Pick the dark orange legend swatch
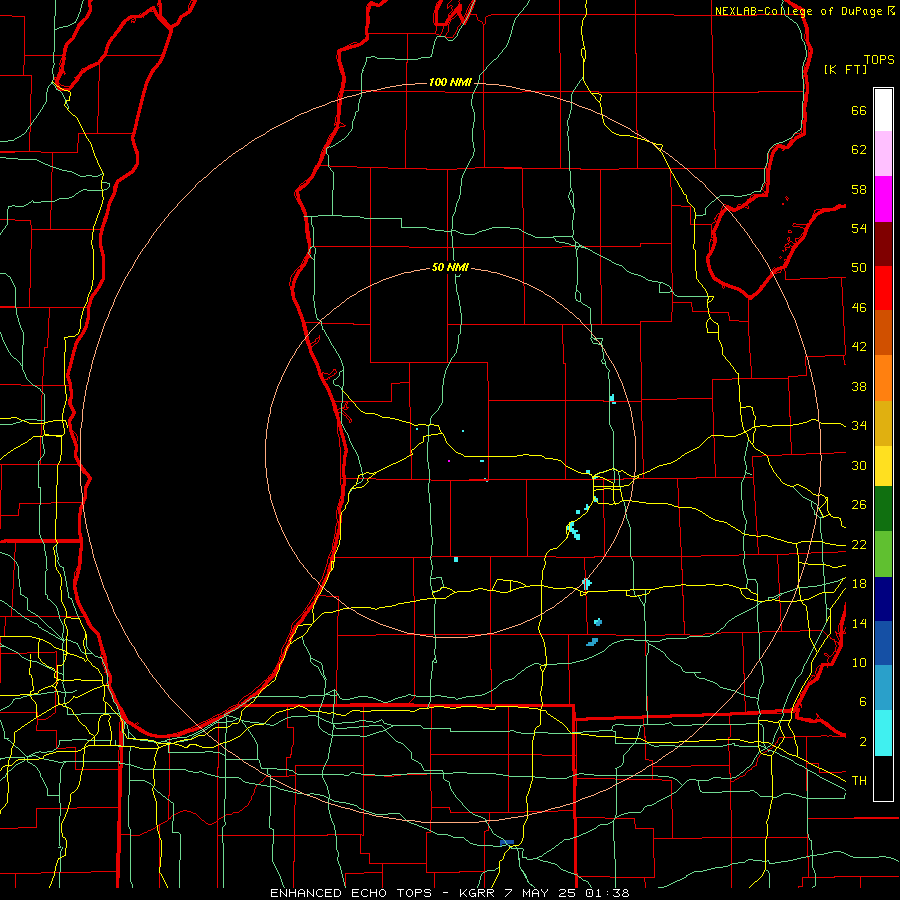 point(883,333)
